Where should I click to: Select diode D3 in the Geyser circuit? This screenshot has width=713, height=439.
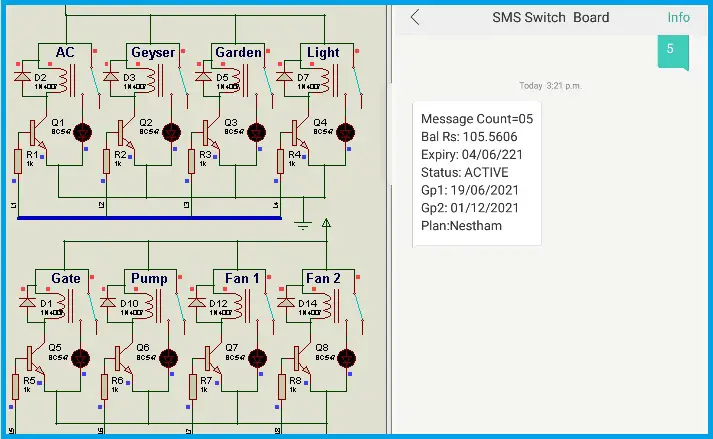[x=111, y=77]
